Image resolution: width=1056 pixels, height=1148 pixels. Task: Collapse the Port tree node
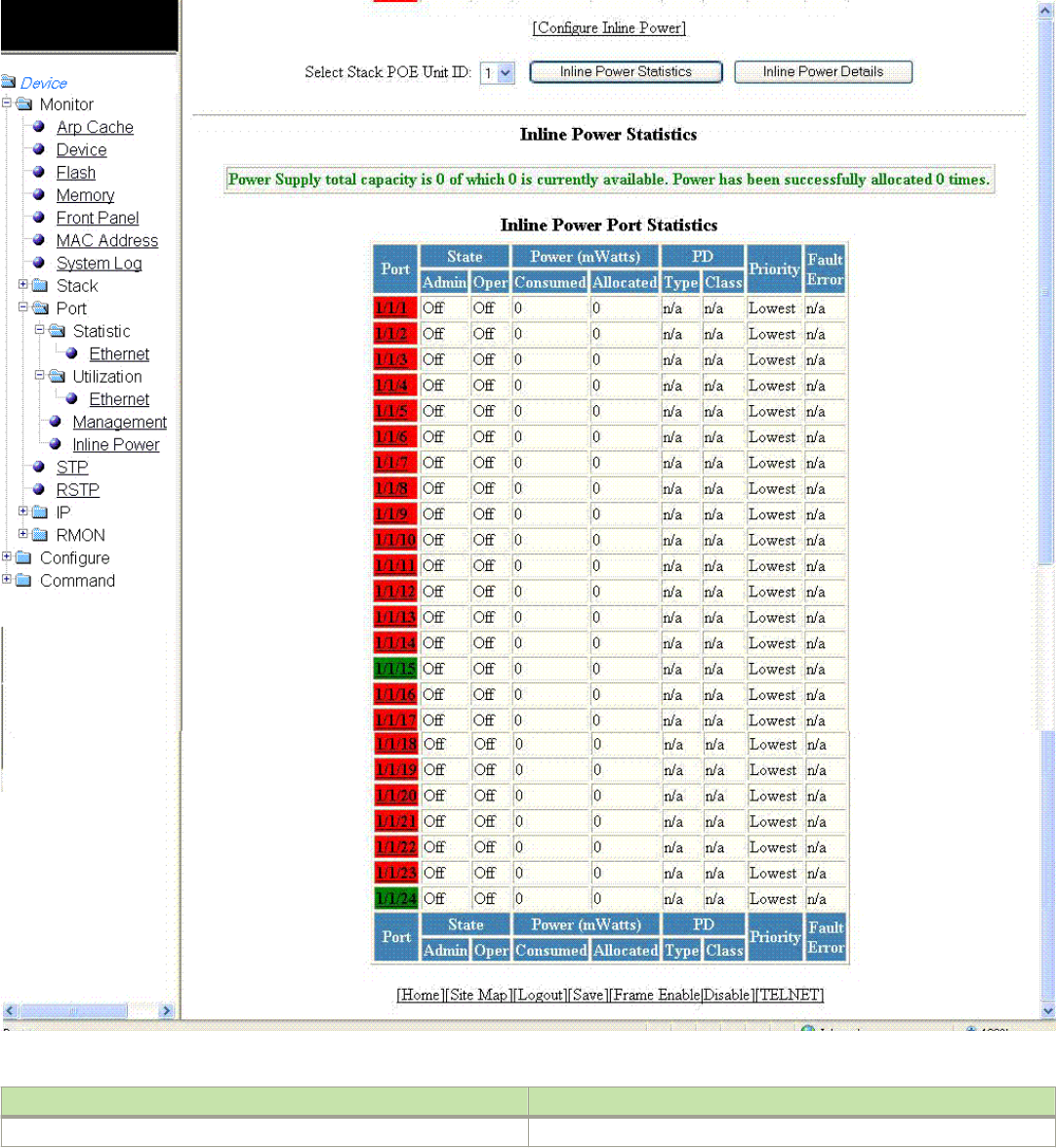click(x=22, y=307)
